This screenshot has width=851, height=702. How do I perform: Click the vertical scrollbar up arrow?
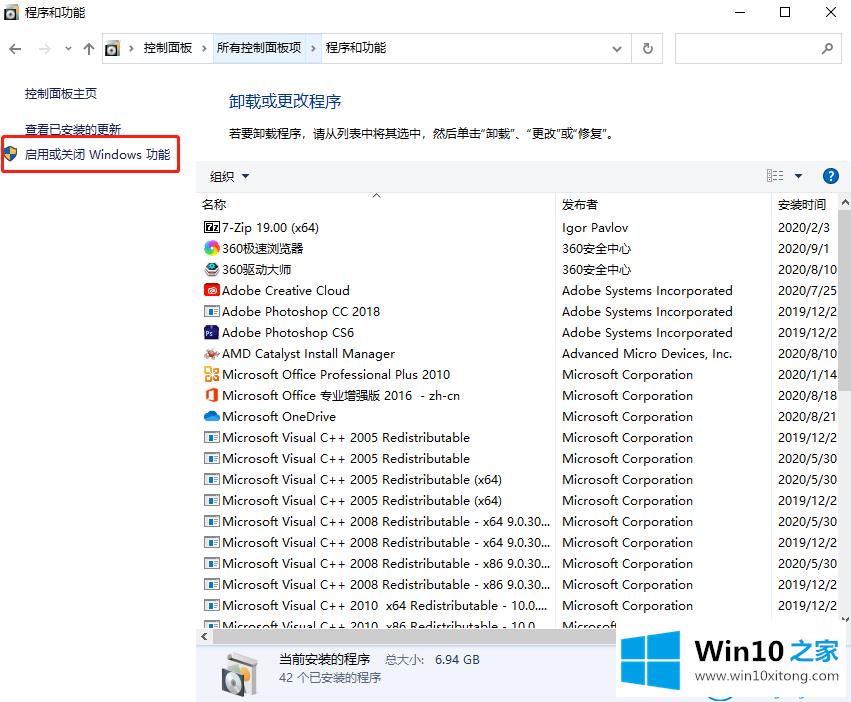pyautogui.click(x=844, y=203)
